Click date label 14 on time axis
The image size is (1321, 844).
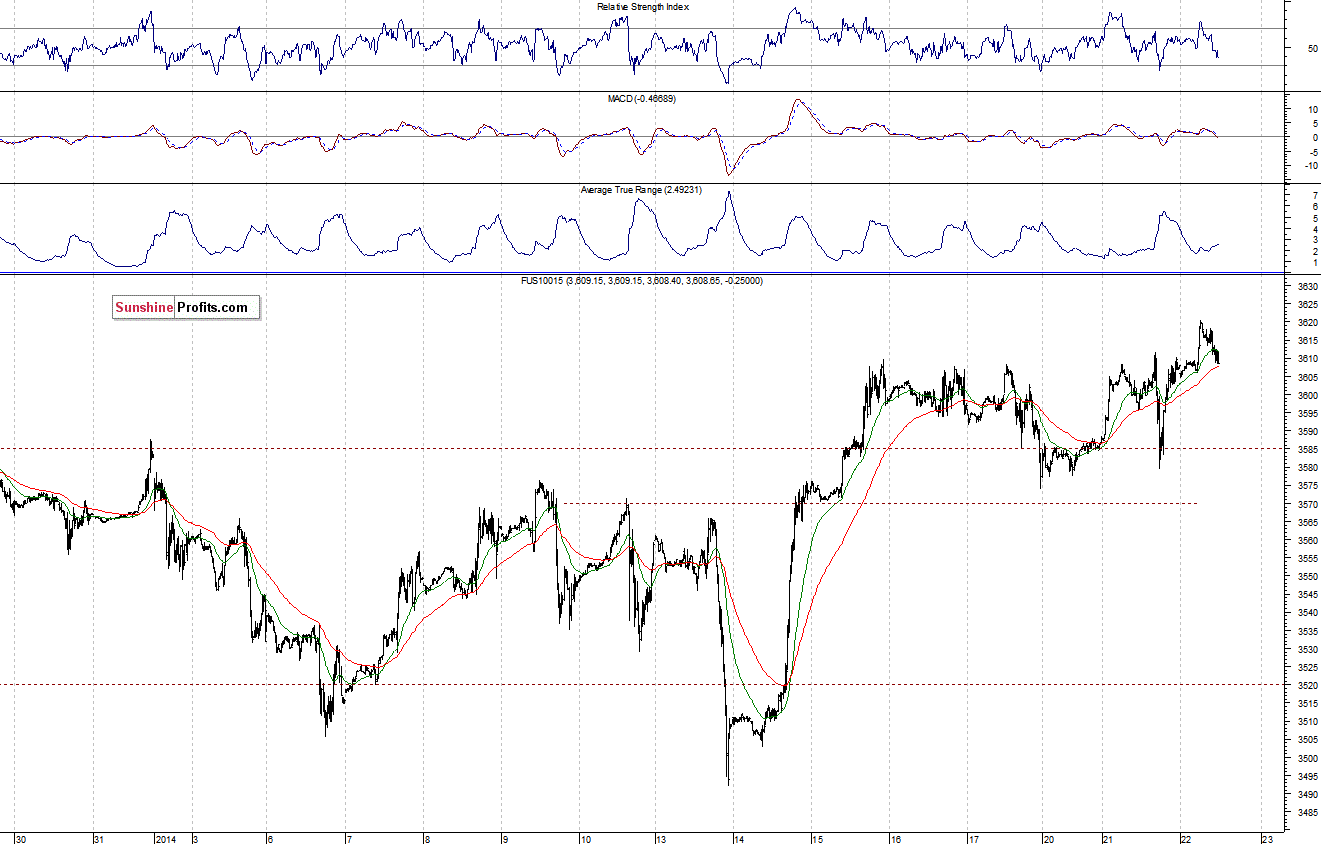[738, 838]
